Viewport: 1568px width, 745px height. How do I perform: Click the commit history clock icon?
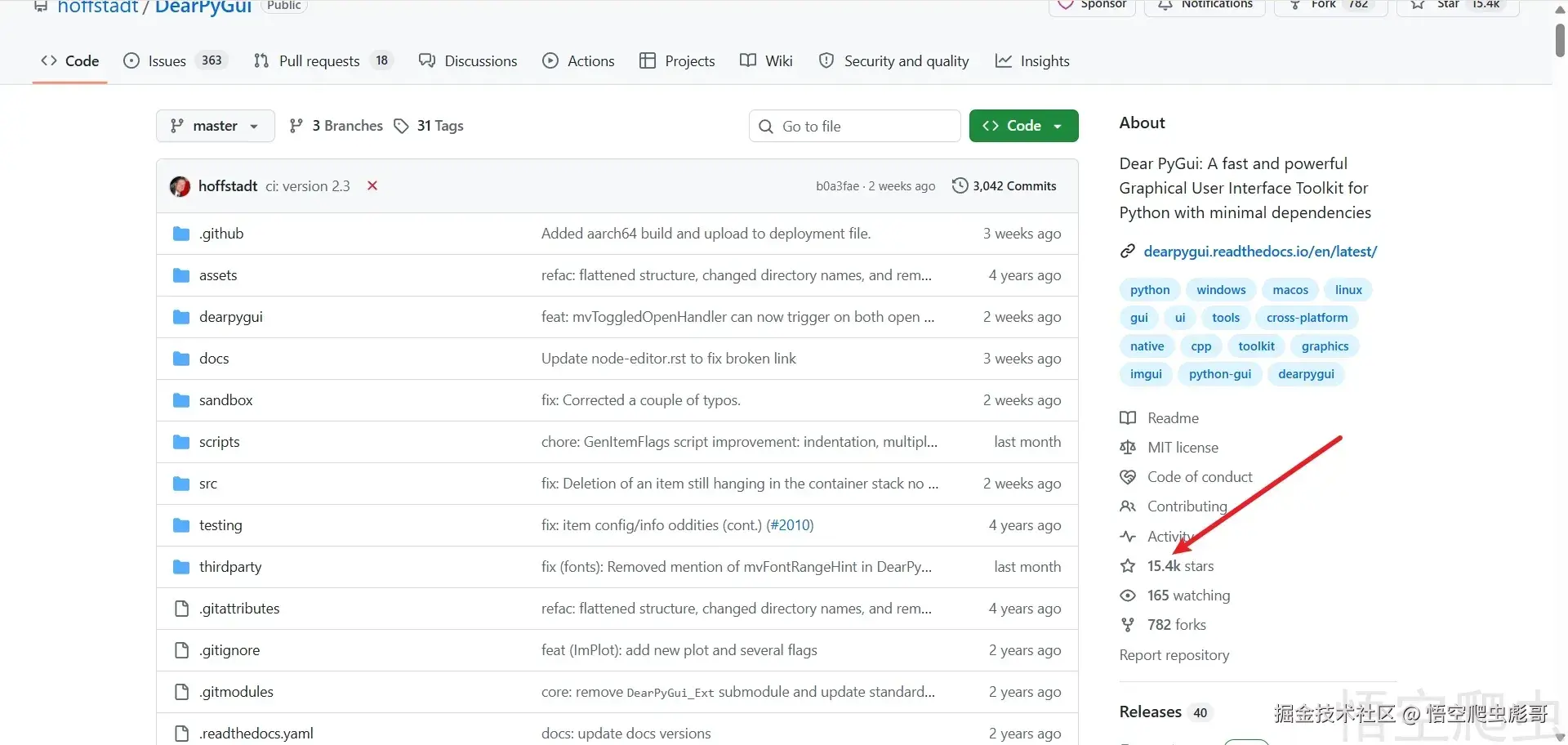960,185
